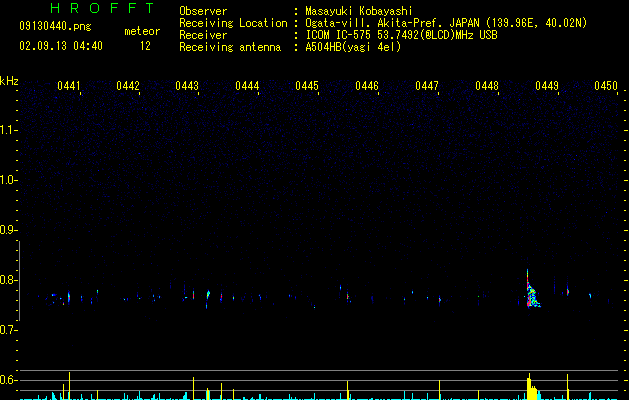Select the filename 09130440.png
The image size is (629, 400).
coord(55,27)
